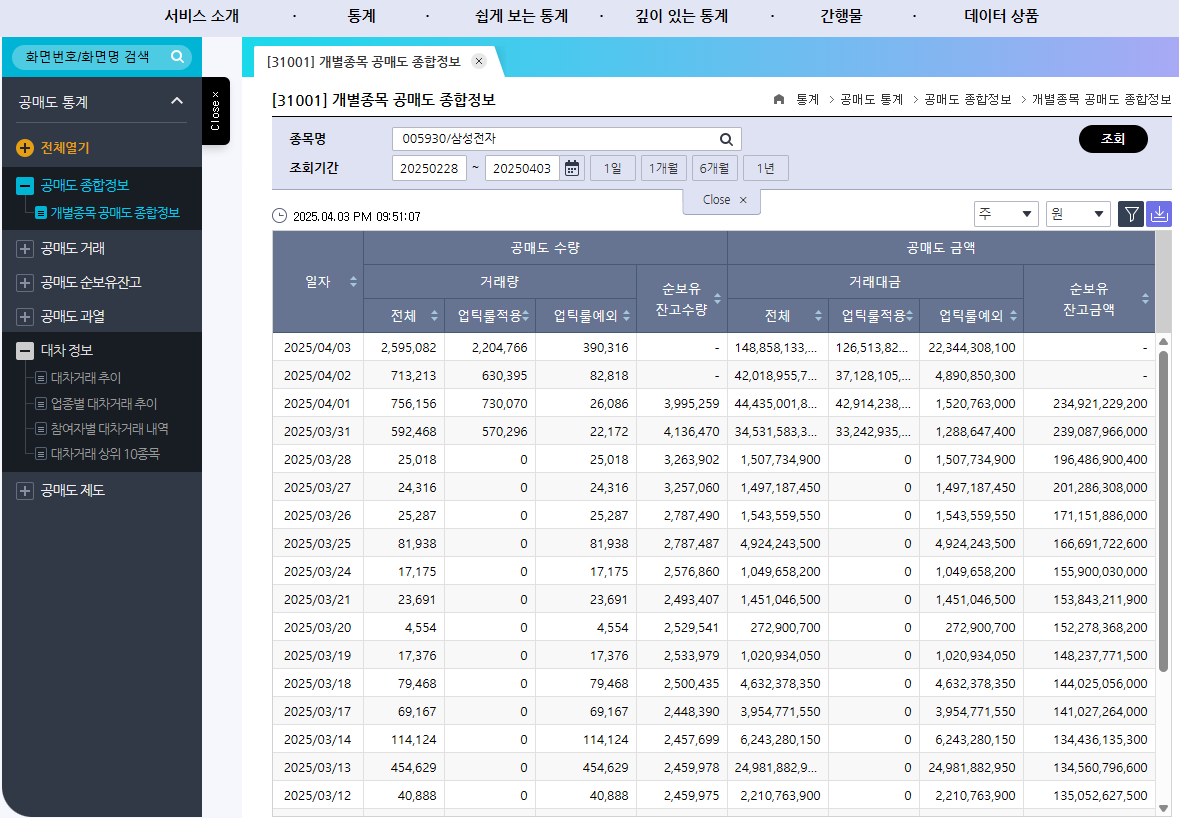The height and width of the screenshot is (818, 1179).
Task: Click the scrollbar down arrow
Action: click(x=1163, y=808)
